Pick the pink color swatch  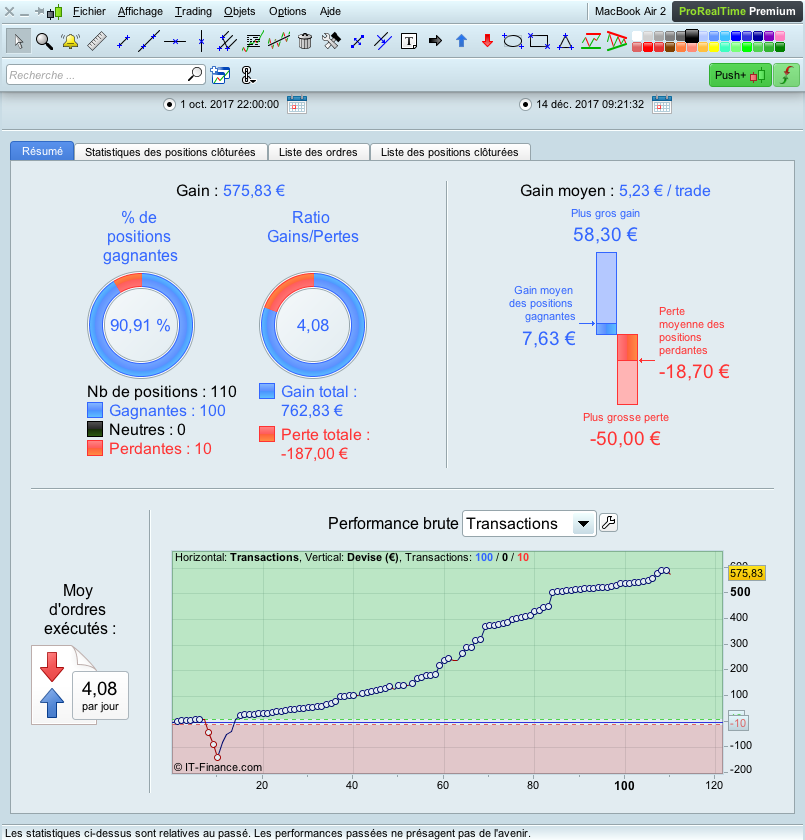click(780, 36)
